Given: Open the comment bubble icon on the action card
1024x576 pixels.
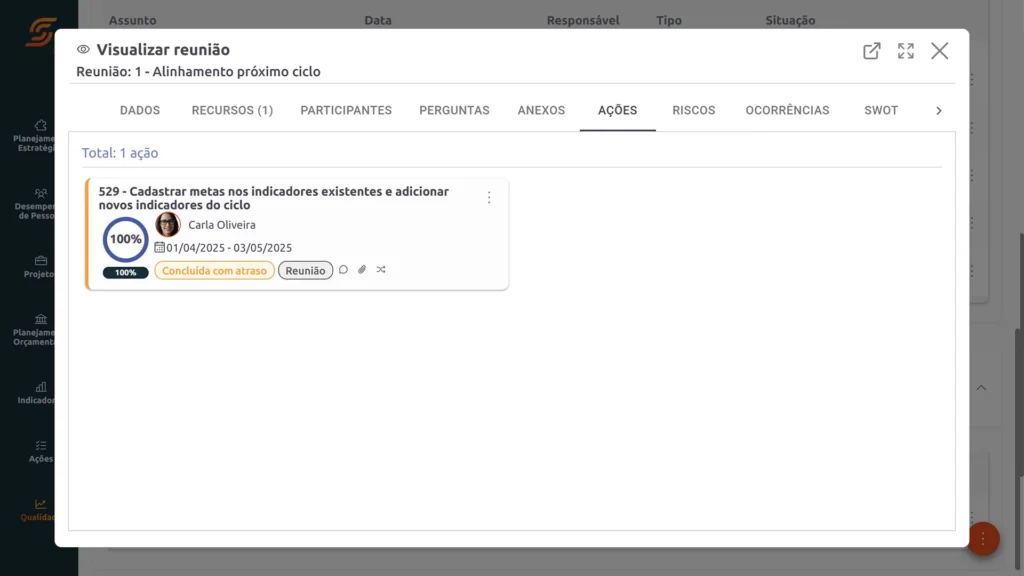Looking at the screenshot, I should 343,269.
